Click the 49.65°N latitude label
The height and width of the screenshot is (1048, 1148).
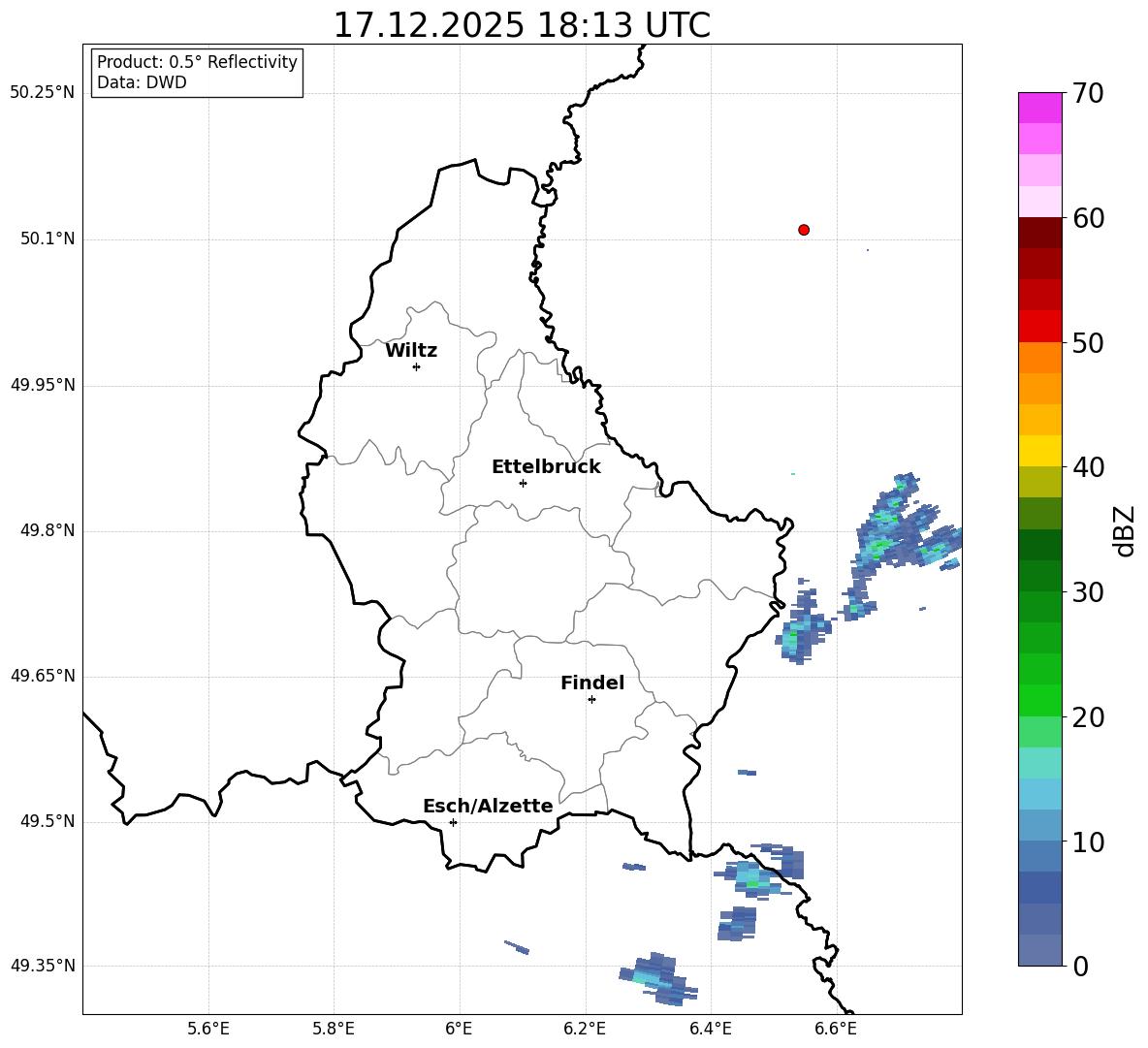point(43,676)
